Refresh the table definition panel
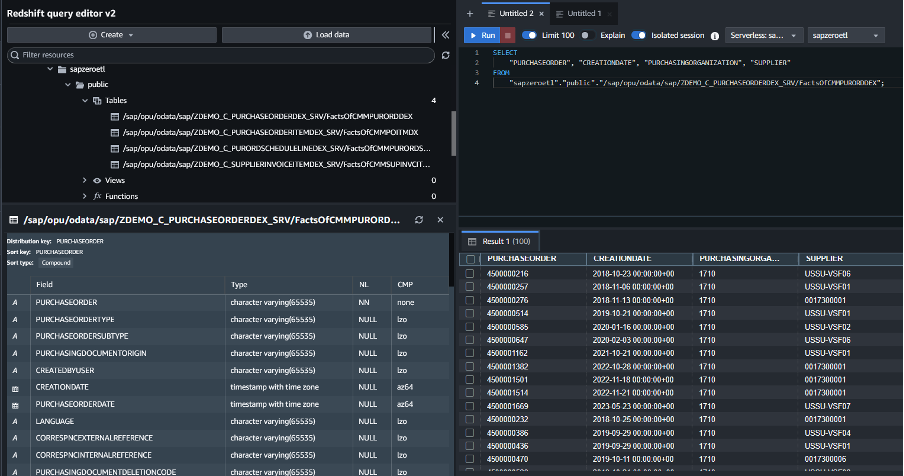 [x=419, y=219]
